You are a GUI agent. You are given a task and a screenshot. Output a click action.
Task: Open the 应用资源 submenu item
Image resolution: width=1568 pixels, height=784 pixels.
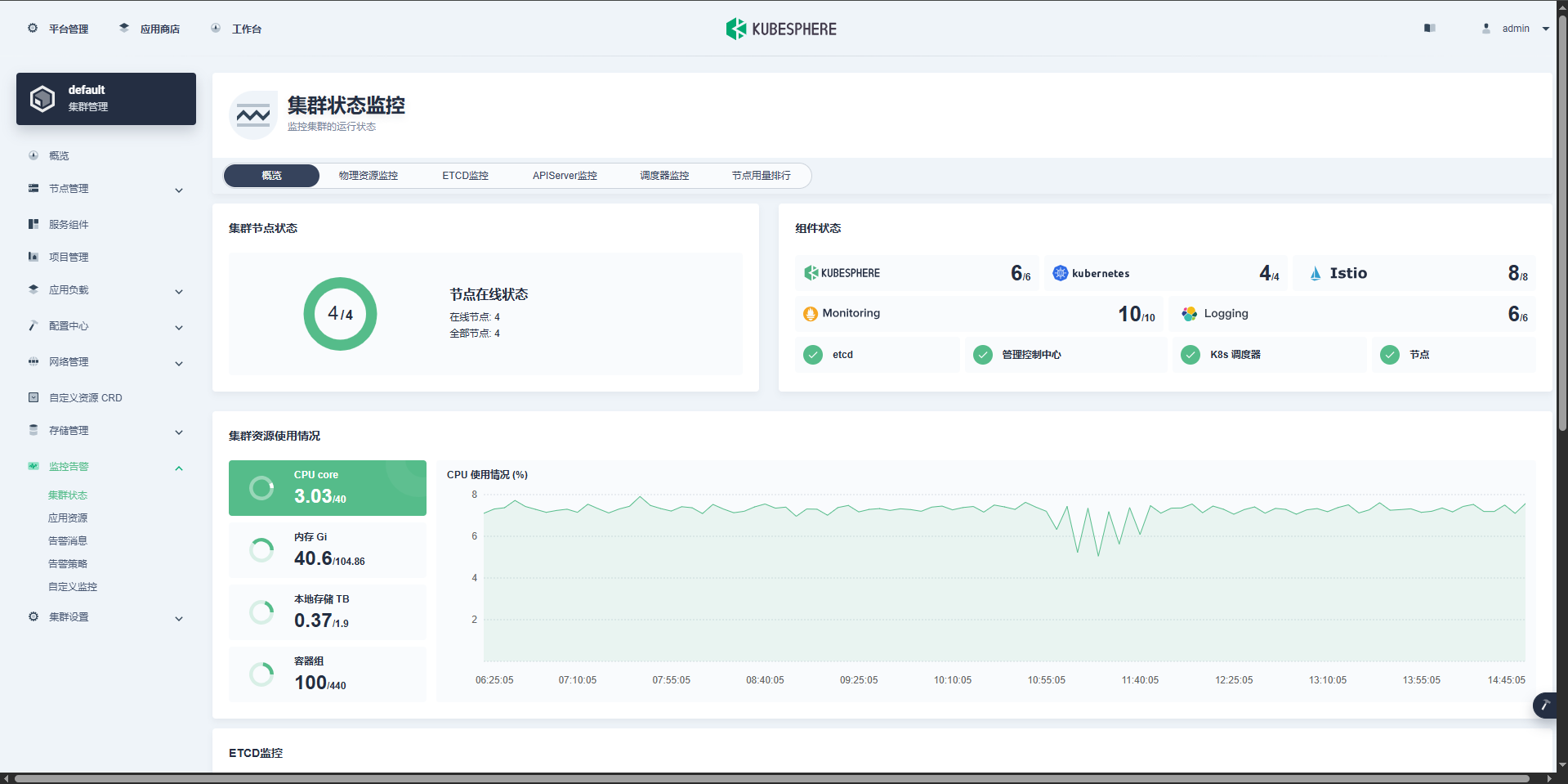point(68,518)
